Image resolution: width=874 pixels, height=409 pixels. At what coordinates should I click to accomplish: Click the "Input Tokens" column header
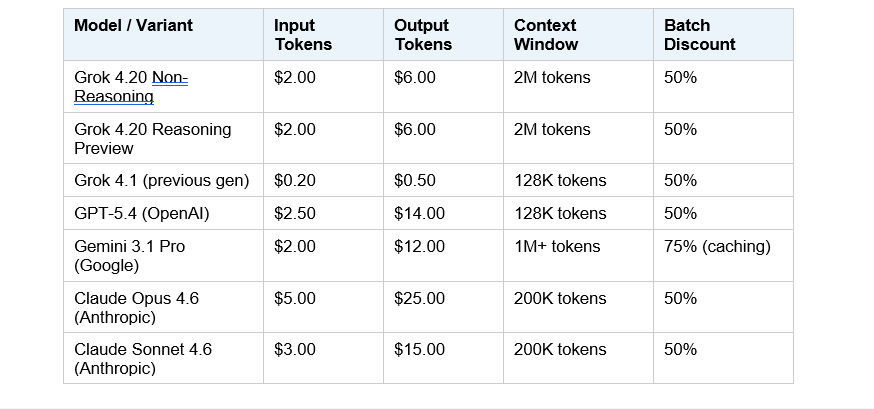303,35
